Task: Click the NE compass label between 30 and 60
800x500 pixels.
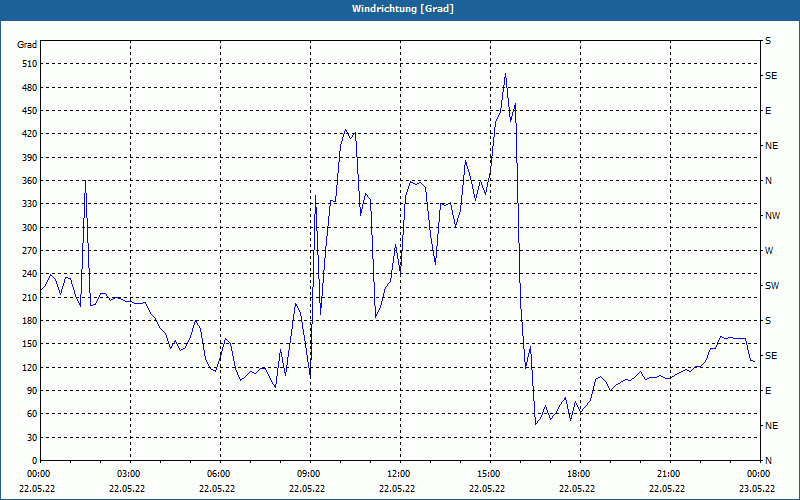Action: pos(772,426)
